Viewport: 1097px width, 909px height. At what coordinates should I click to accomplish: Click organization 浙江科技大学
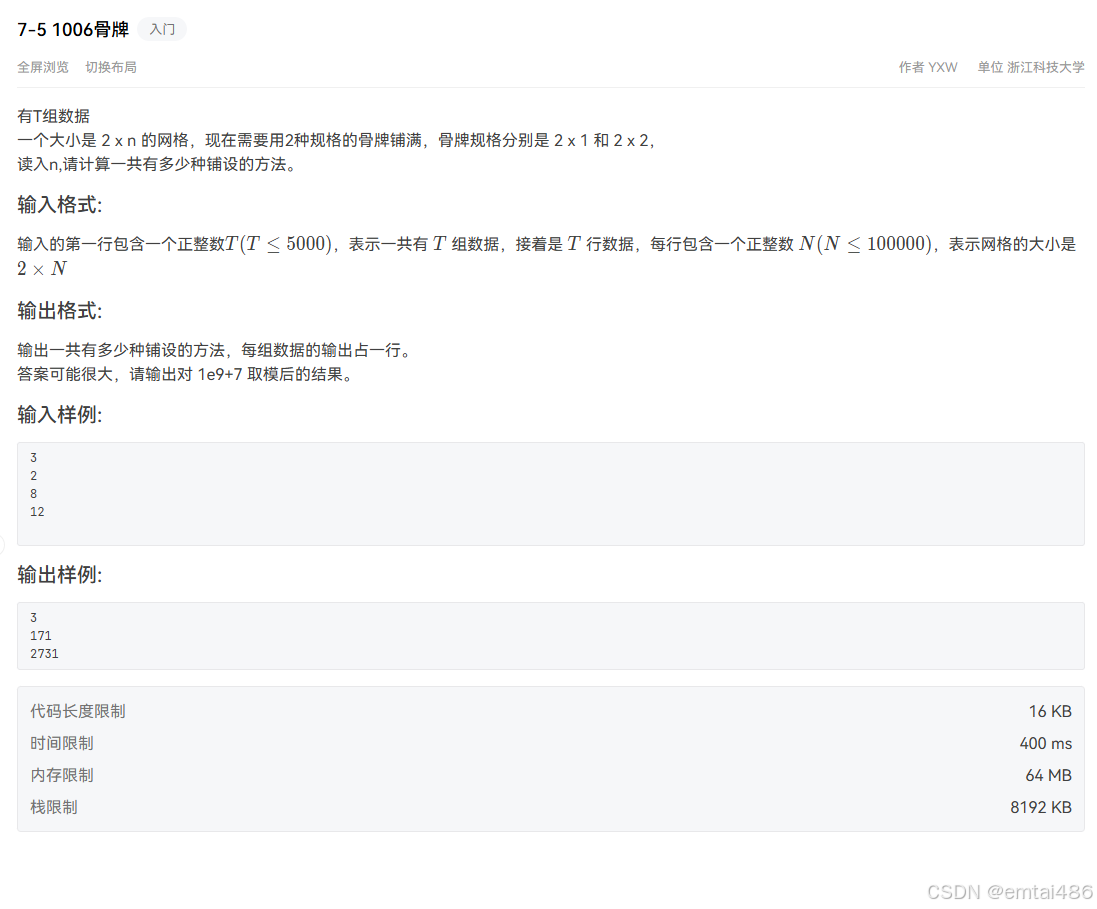click(x=1046, y=67)
